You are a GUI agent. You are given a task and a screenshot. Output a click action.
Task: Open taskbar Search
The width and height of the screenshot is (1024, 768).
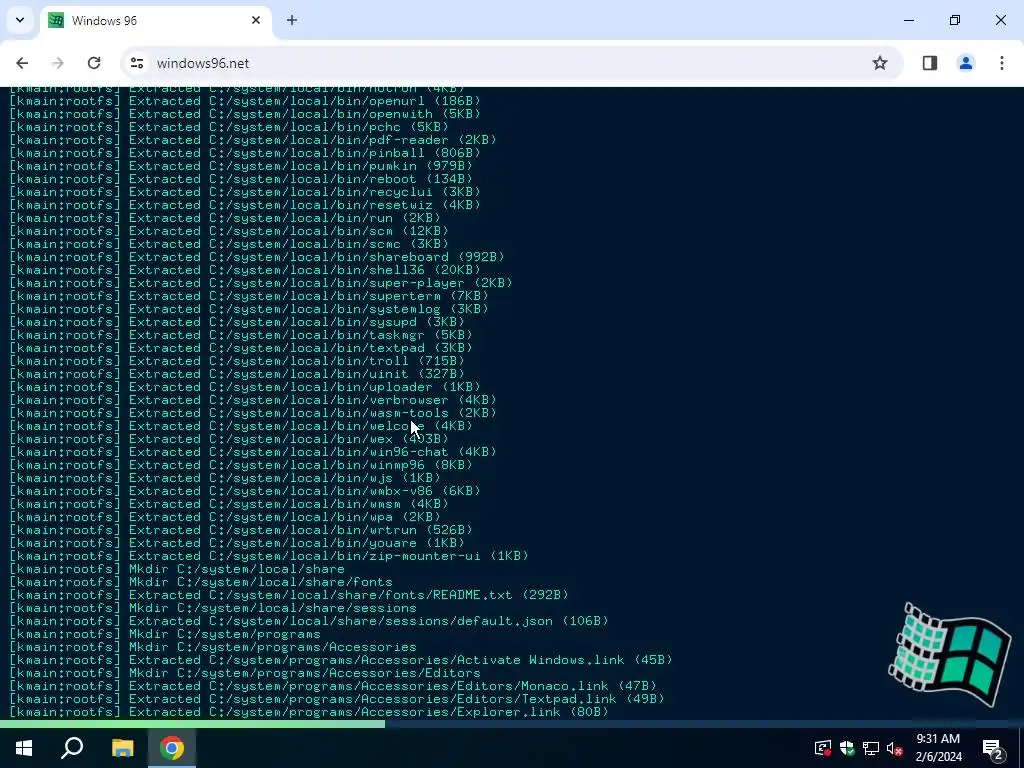click(x=72, y=748)
